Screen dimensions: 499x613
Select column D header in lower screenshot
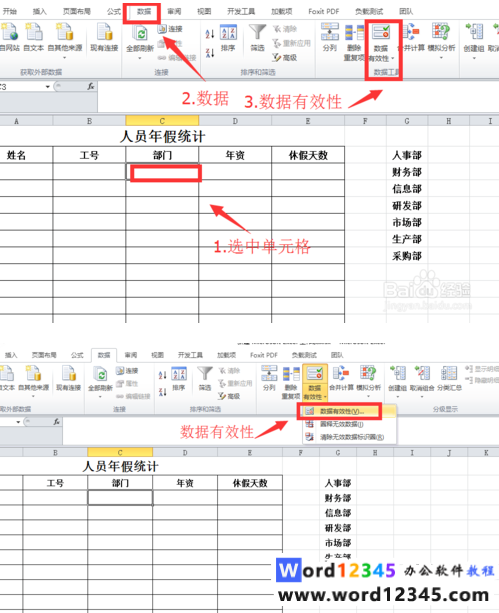185,453
